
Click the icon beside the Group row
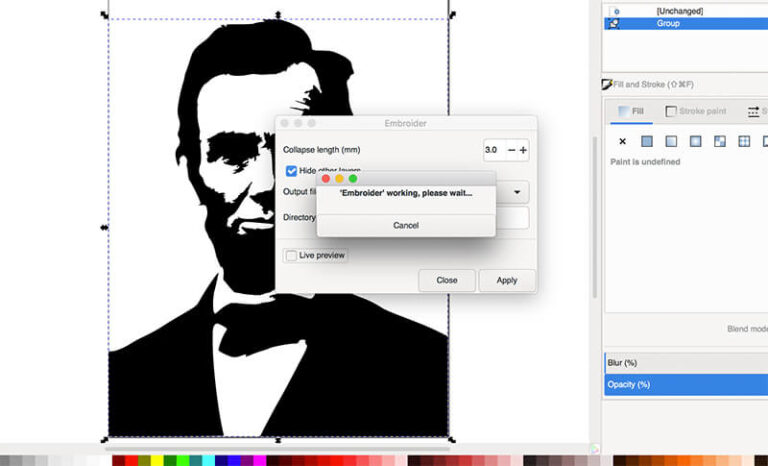(x=614, y=24)
